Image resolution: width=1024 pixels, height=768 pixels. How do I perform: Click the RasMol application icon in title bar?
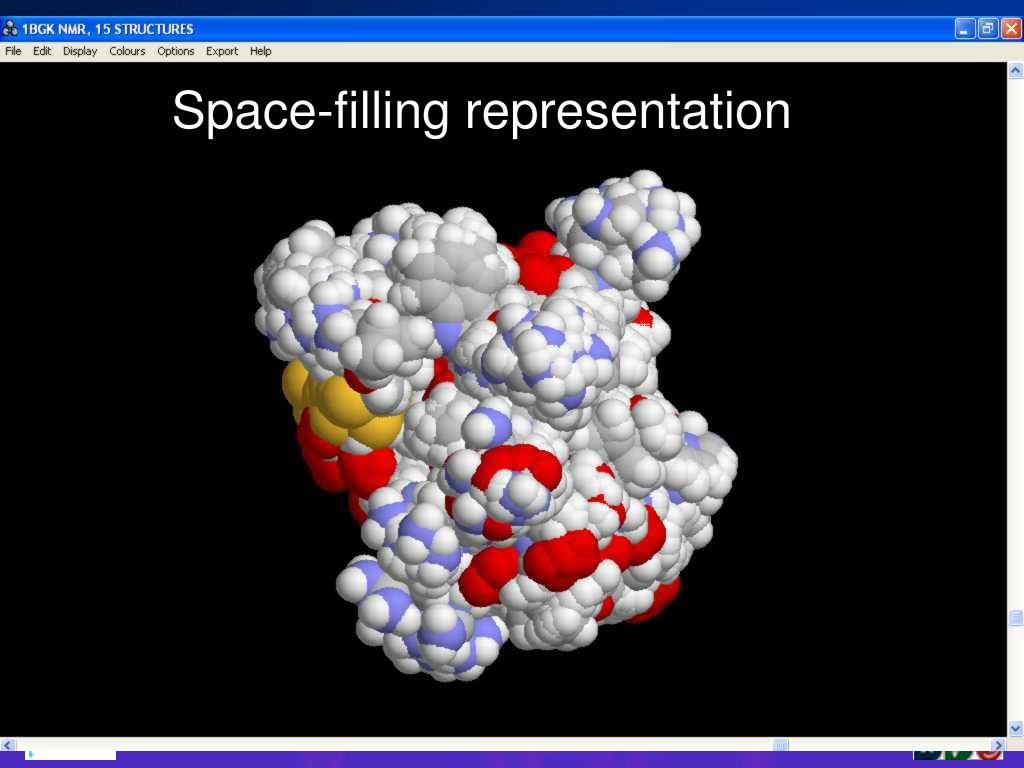coord(10,29)
